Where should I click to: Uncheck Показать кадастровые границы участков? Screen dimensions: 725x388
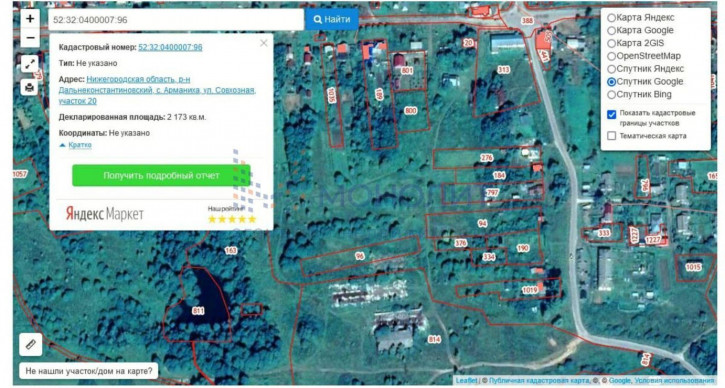(x=611, y=114)
